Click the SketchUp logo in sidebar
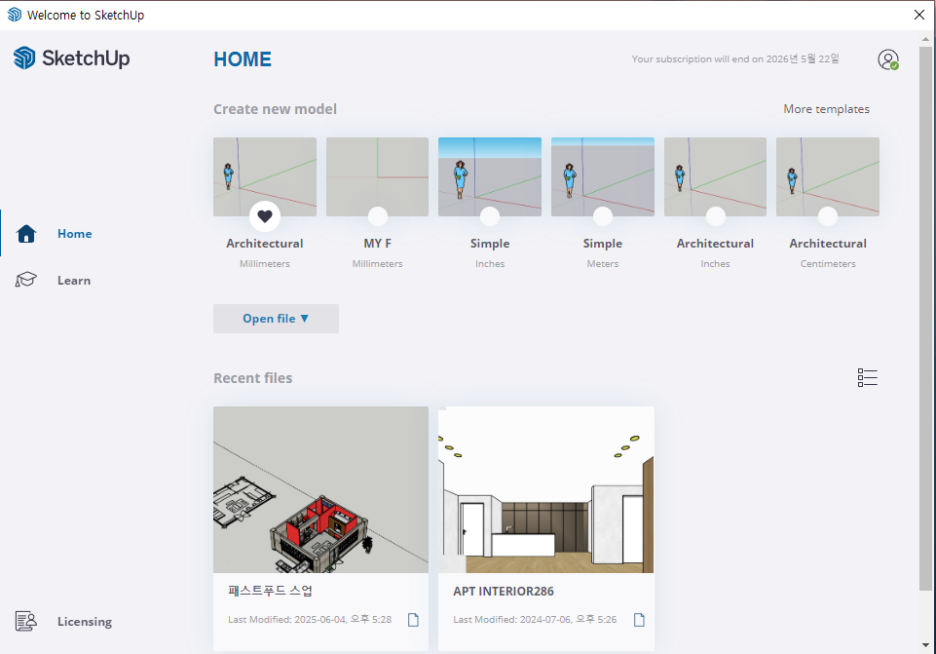The image size is (936, 654). [x=71, y=58]
